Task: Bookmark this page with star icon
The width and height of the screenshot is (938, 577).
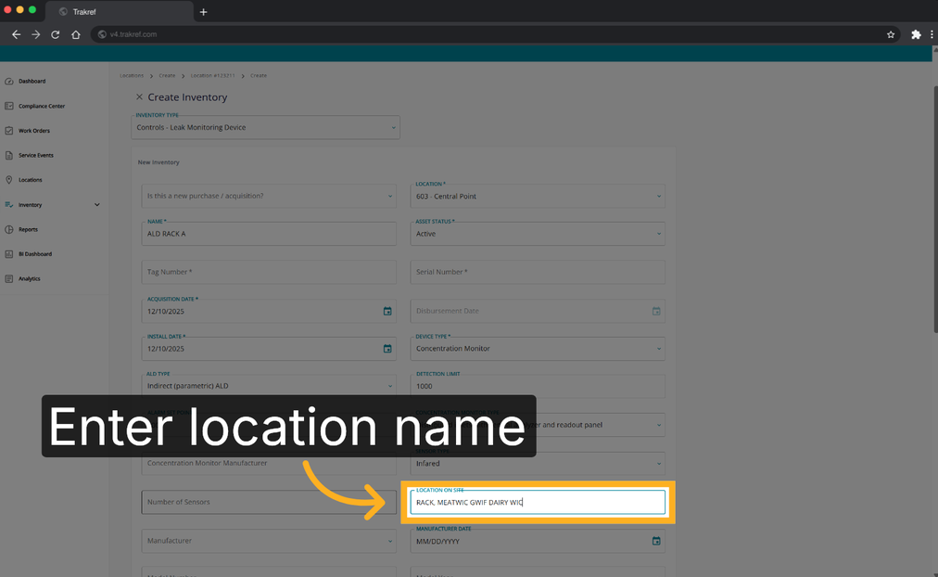Action: [891, 35]
